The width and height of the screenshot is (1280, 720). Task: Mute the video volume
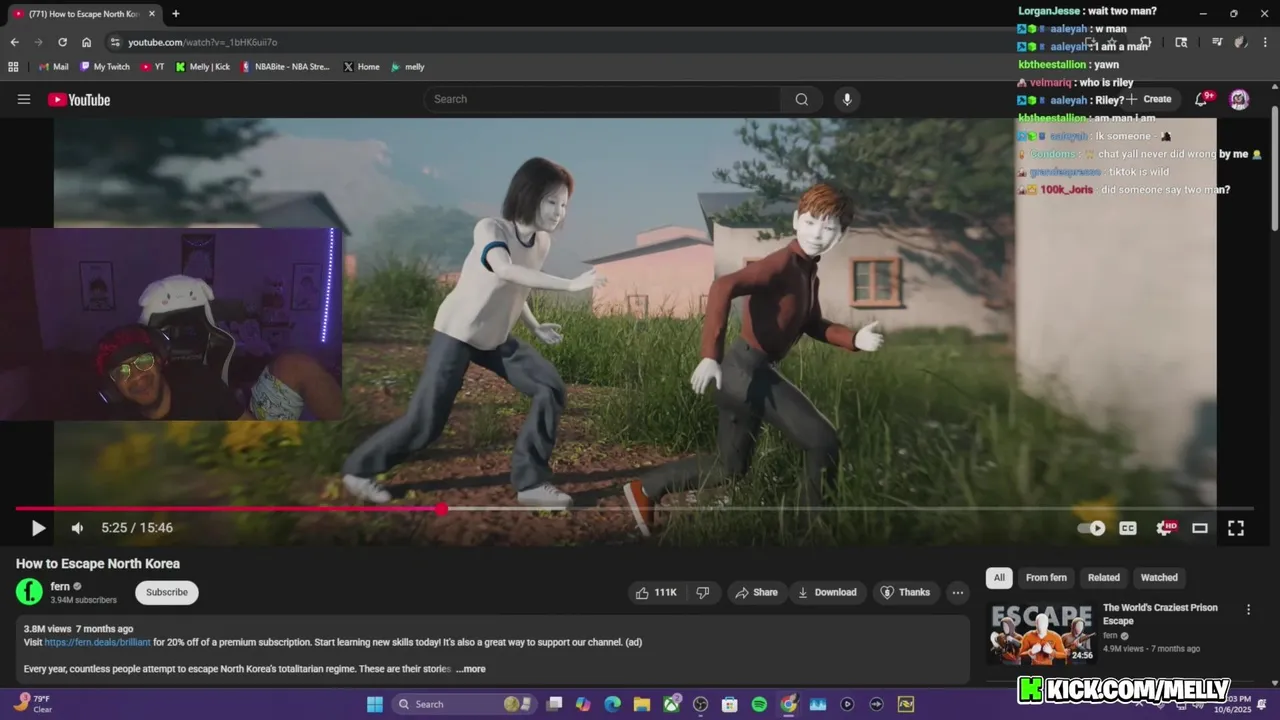(77, 528)
